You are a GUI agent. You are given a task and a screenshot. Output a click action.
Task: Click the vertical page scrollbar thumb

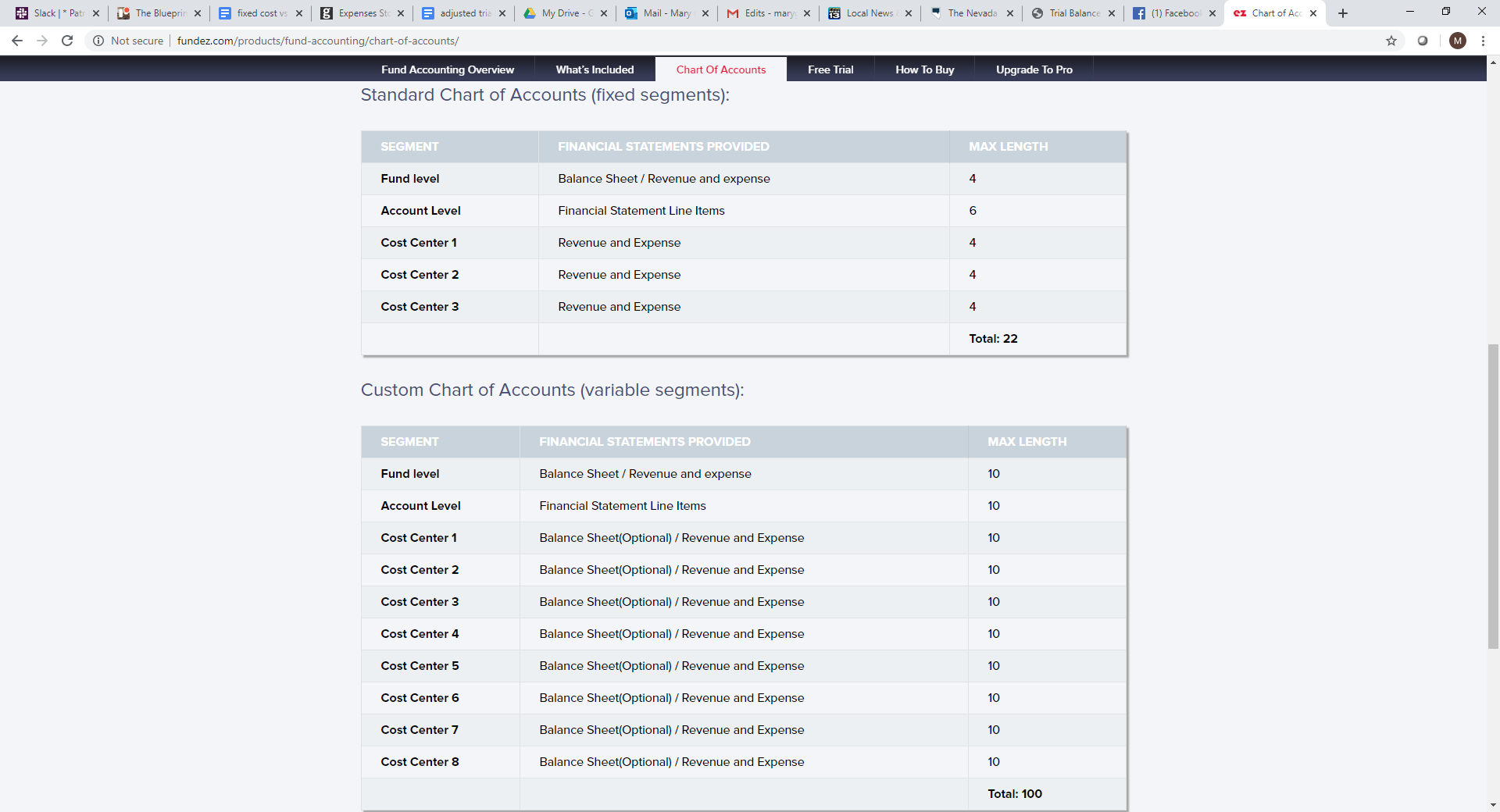[x=1493, y=496]
